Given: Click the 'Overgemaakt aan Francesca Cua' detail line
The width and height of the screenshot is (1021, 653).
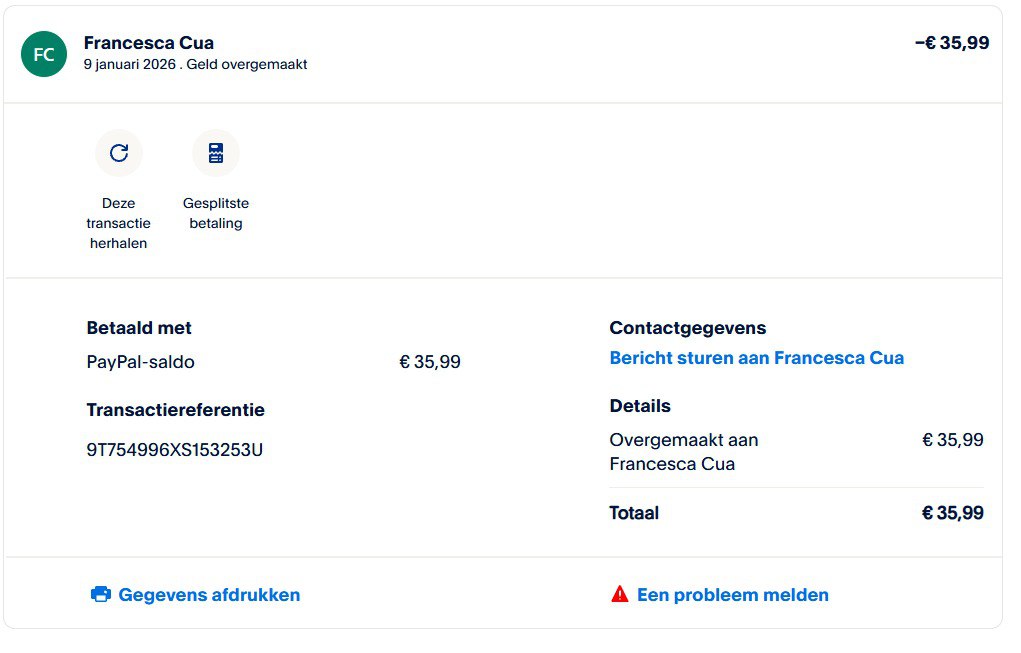Looking at the screenshot, I should click(x=684, y=452).
